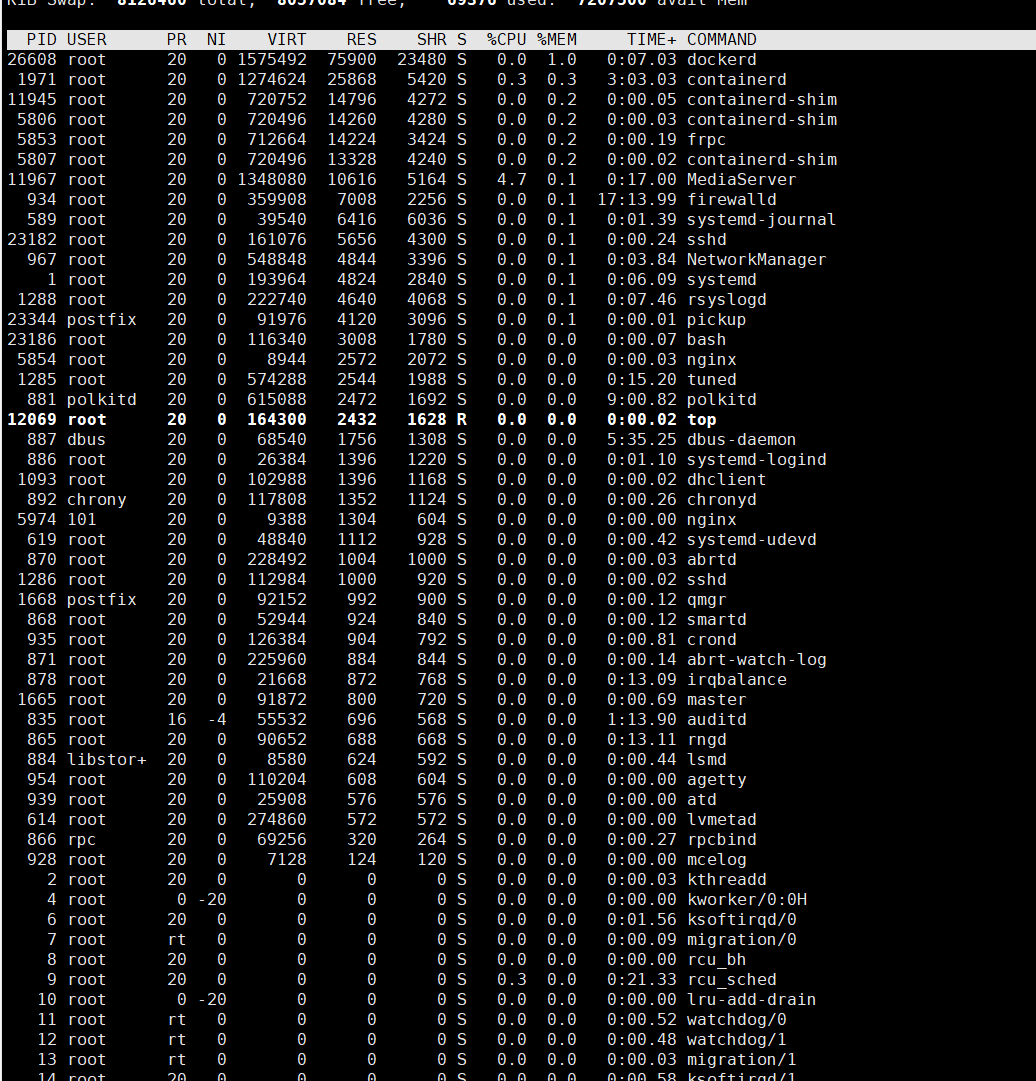Select the chrony user entry
The image size is (1036, 1081).
click(x=97, y=500)
